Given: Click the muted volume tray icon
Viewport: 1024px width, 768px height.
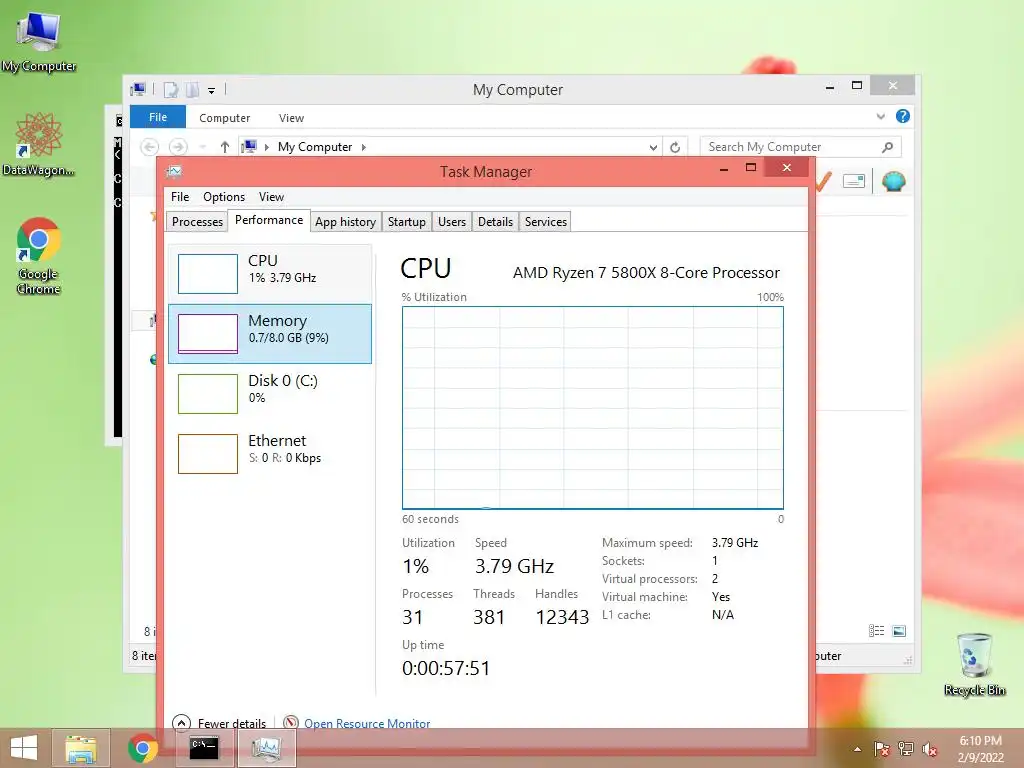Looking at the screenshot, I should pyautogui.click(x=930, y=749).
